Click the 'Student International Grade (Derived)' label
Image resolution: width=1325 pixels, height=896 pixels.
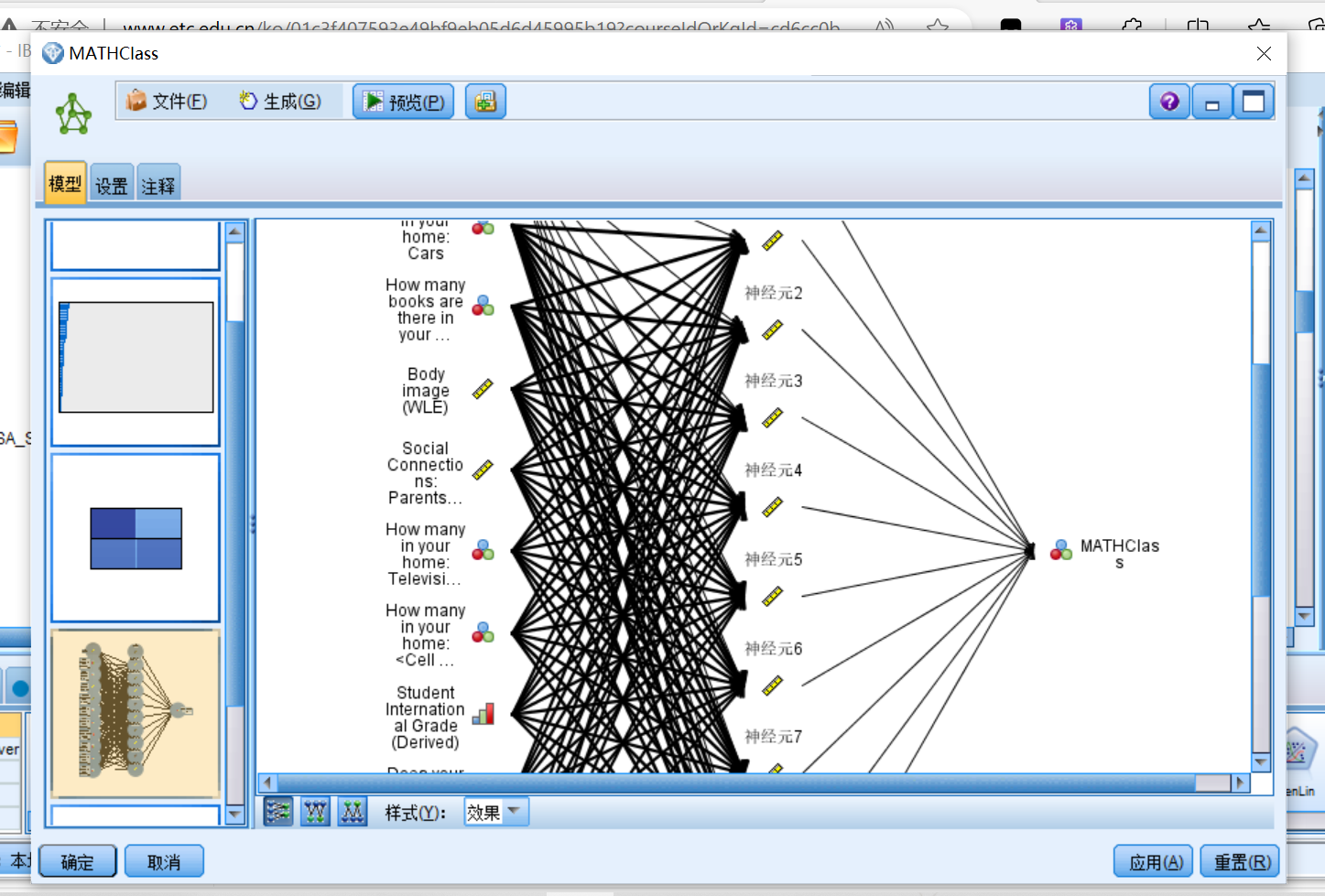tap(425, 718)
